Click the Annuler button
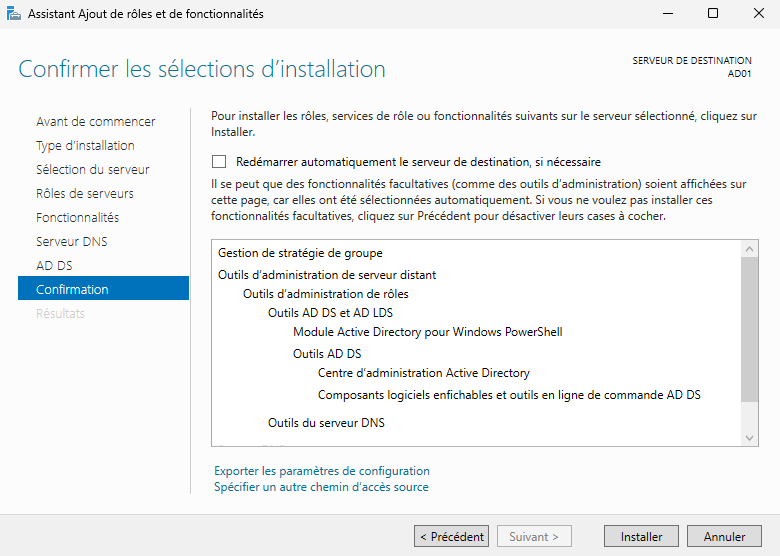 [724, 536]
